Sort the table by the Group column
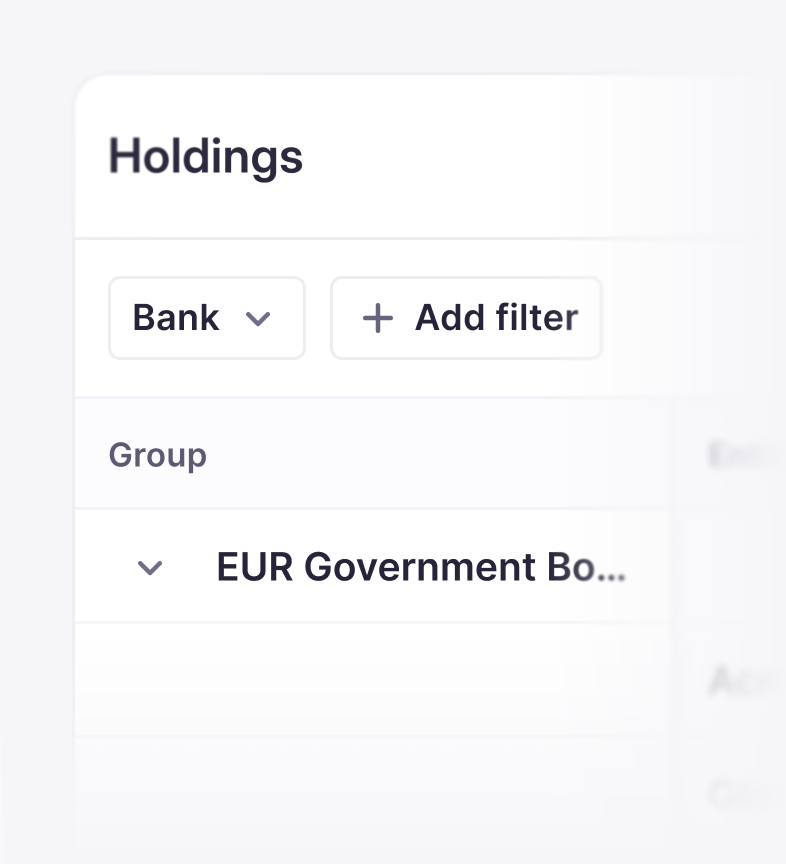Image resolution: width=786 pixels, height=864 pixels. click(x=157, y=455)
